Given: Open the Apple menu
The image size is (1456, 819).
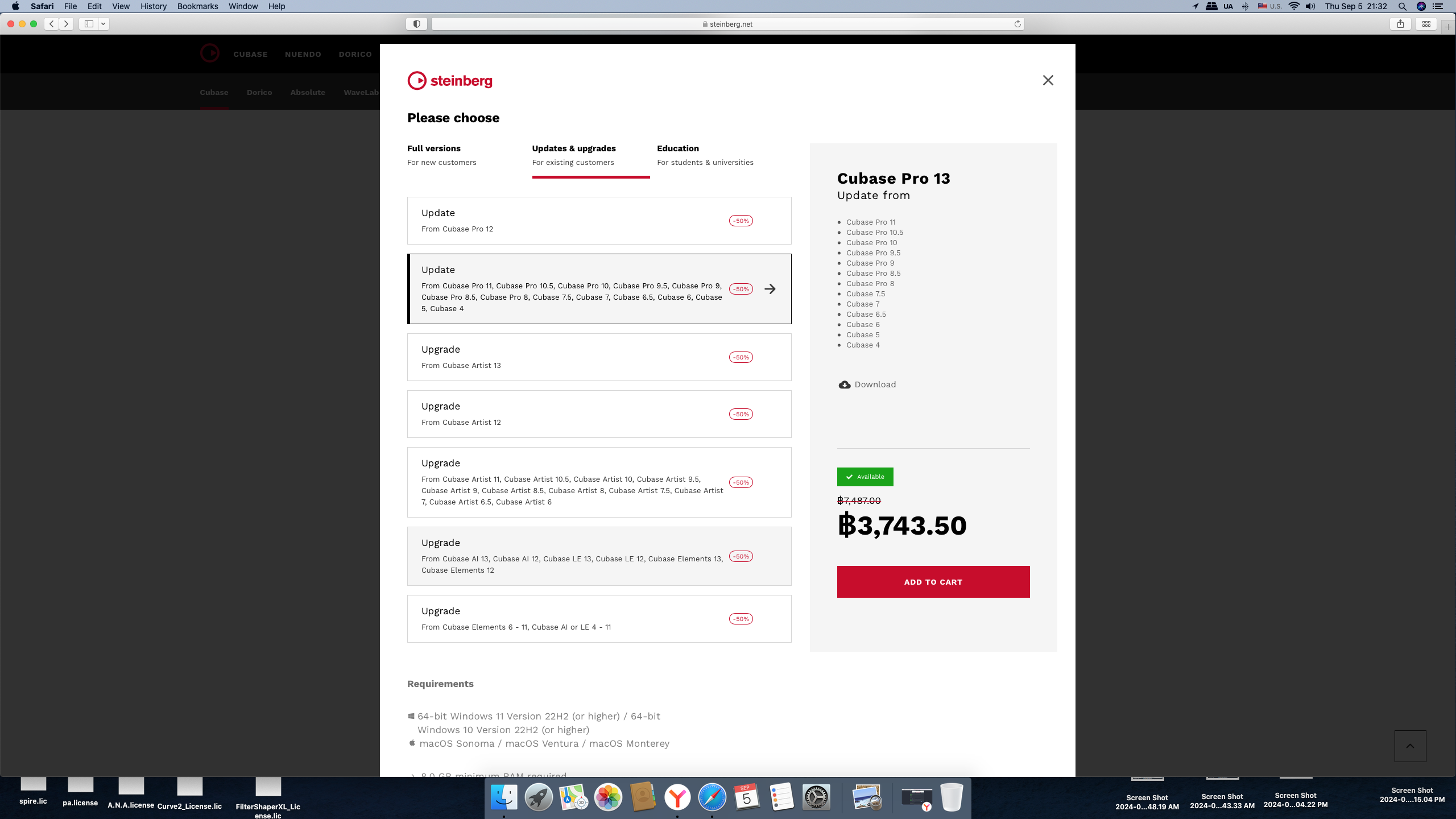Looking at the screenshot, I should (x=15, y=6).
